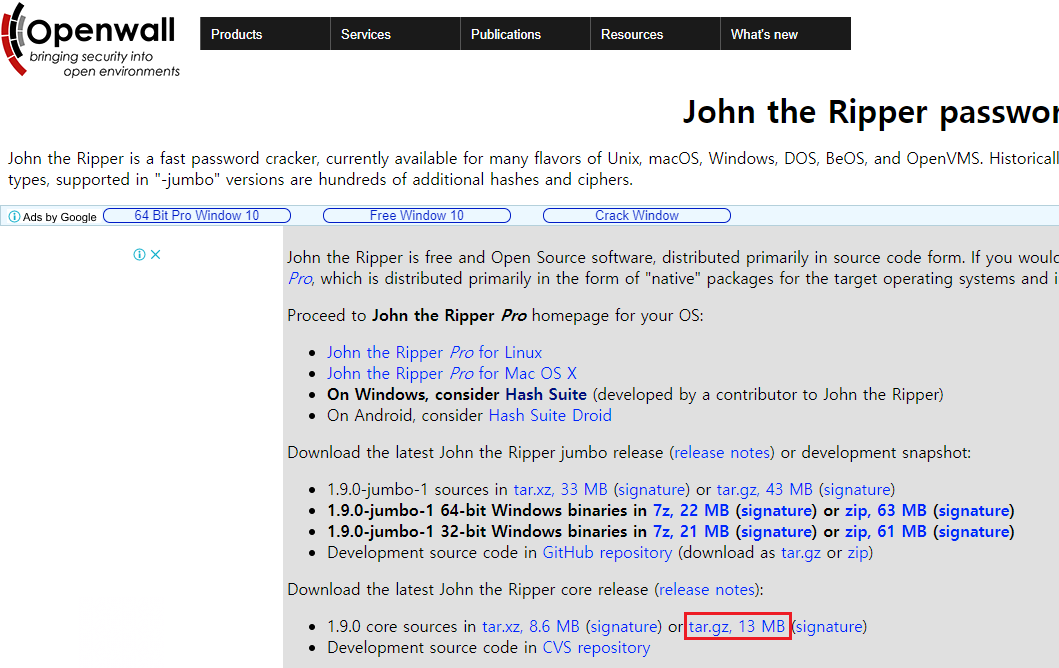
Task: Click the italic Pro link at the paragraph start
Action: 300,279
